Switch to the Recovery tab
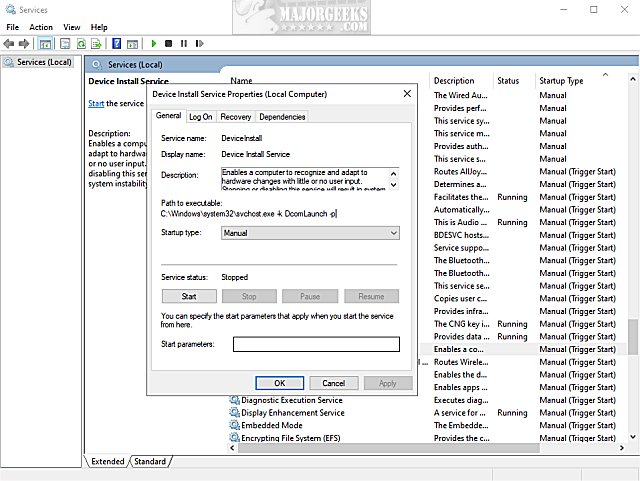The image size is (640, 481). click(236, 117)
